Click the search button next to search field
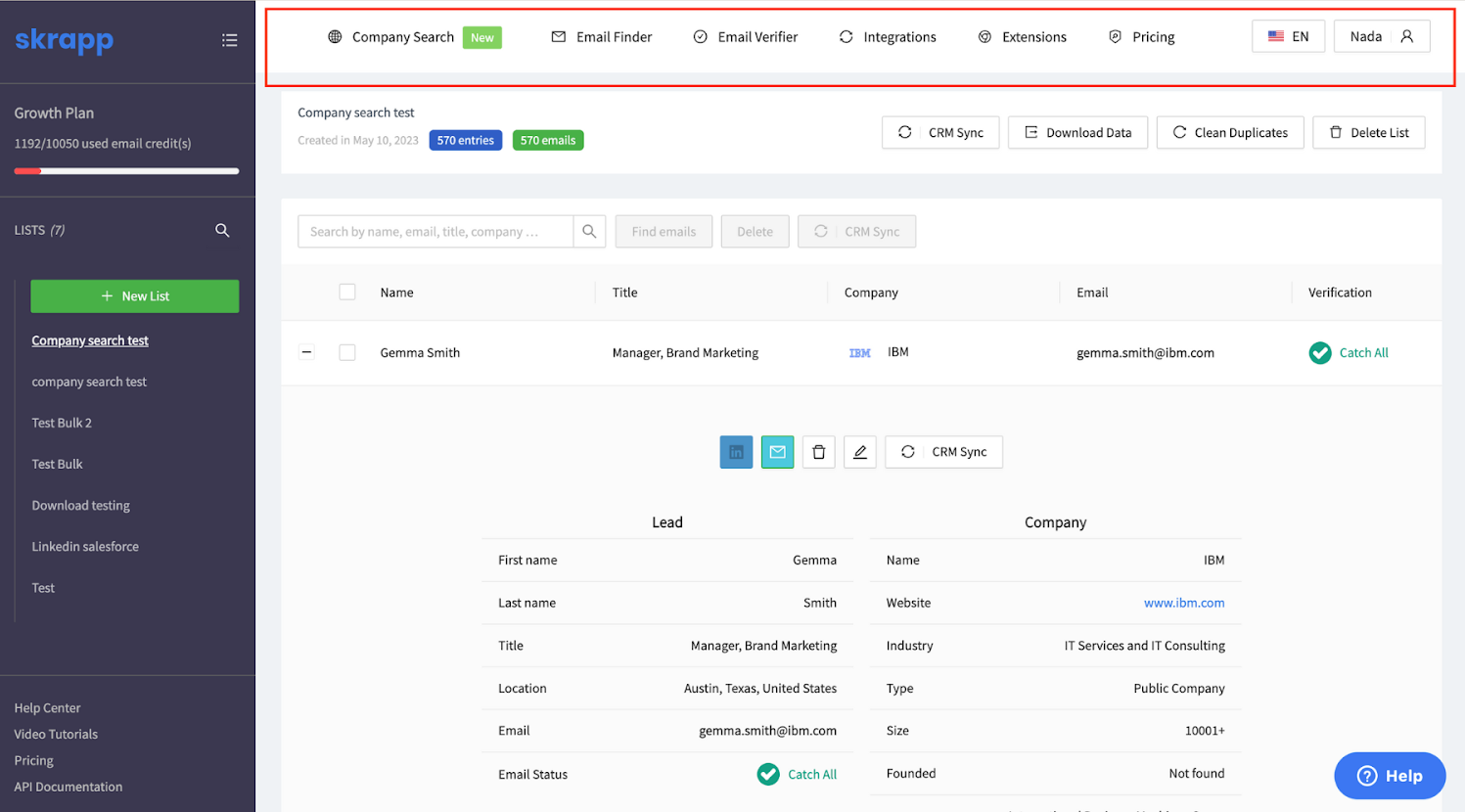 589,232
